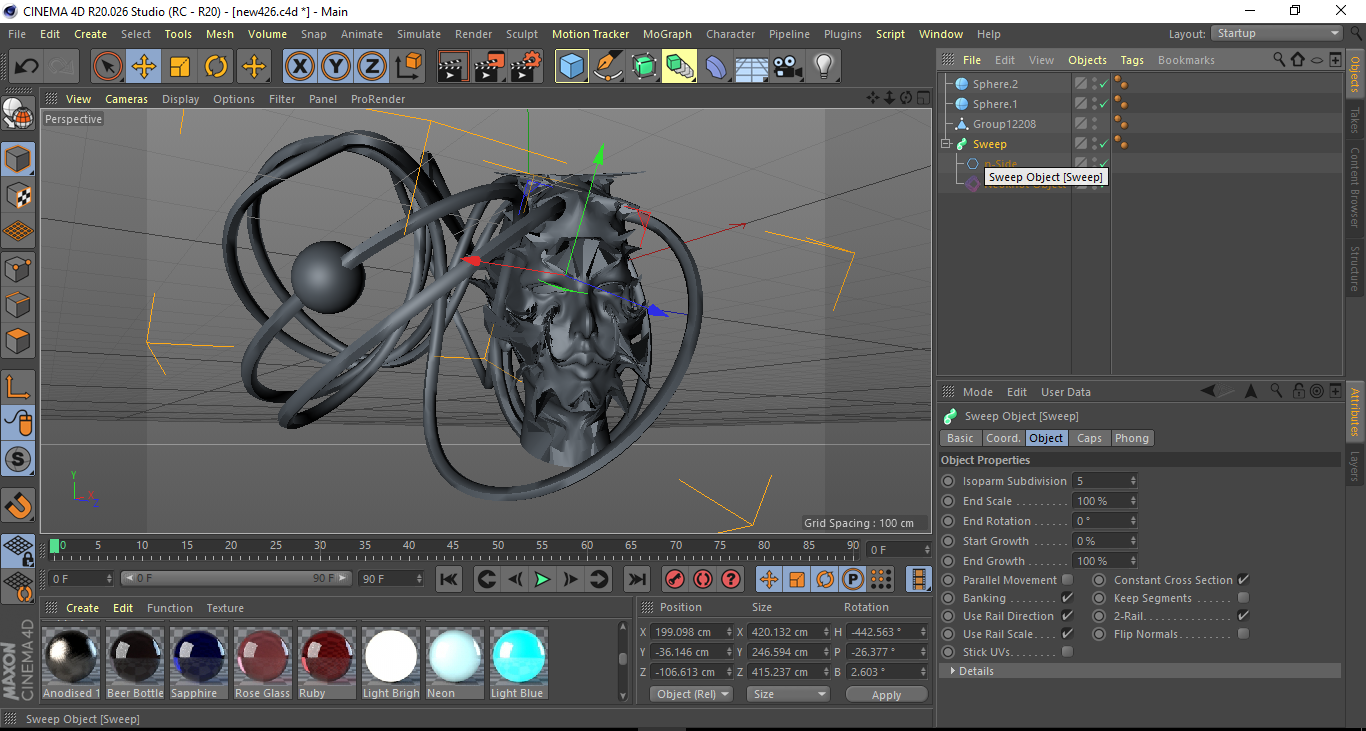This screenshot has width=1366, height=731.
Task: Click the Apply button
Action: pos(886,694)
